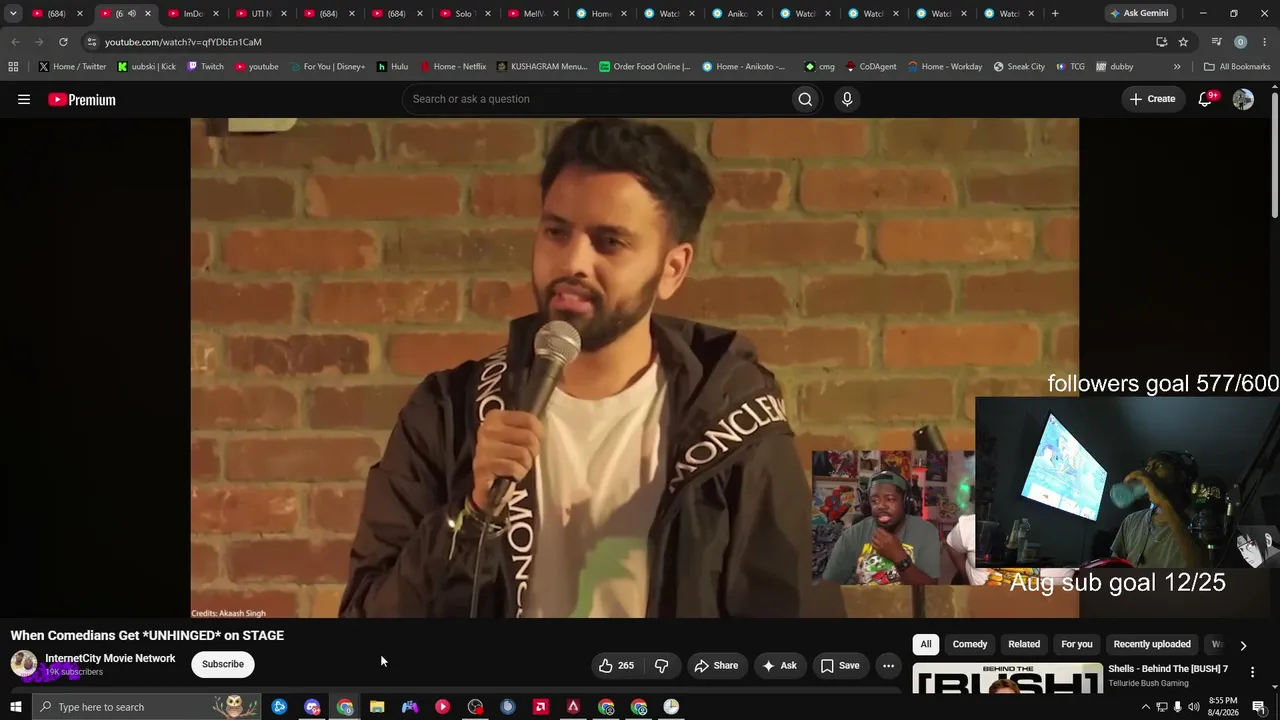Select the Related filter chip
1280x720 pixels.
point(1024,644)
